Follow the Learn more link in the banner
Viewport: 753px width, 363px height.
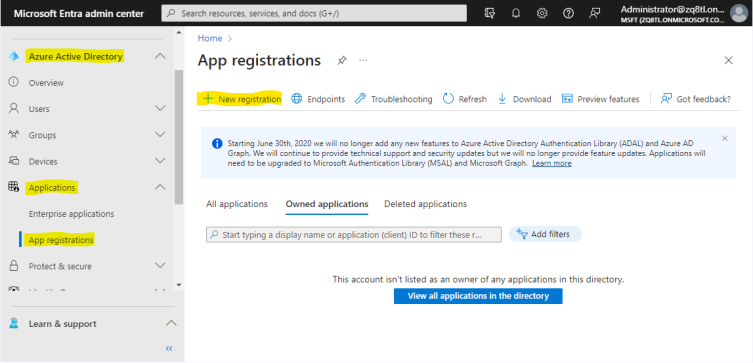point(552,163)
